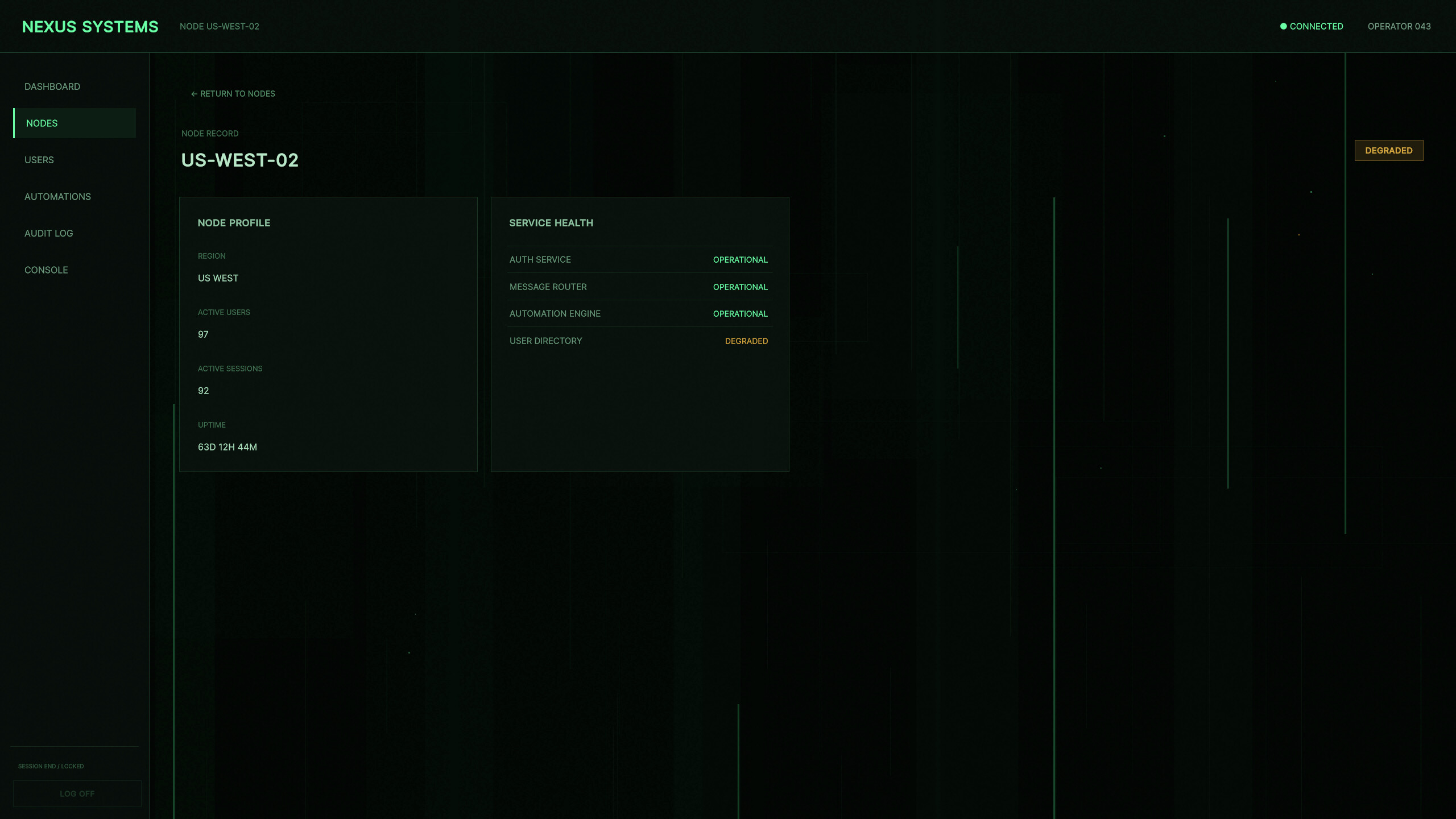
Task: Click the Session End / Locked label
Action: [x=51, y=766]
